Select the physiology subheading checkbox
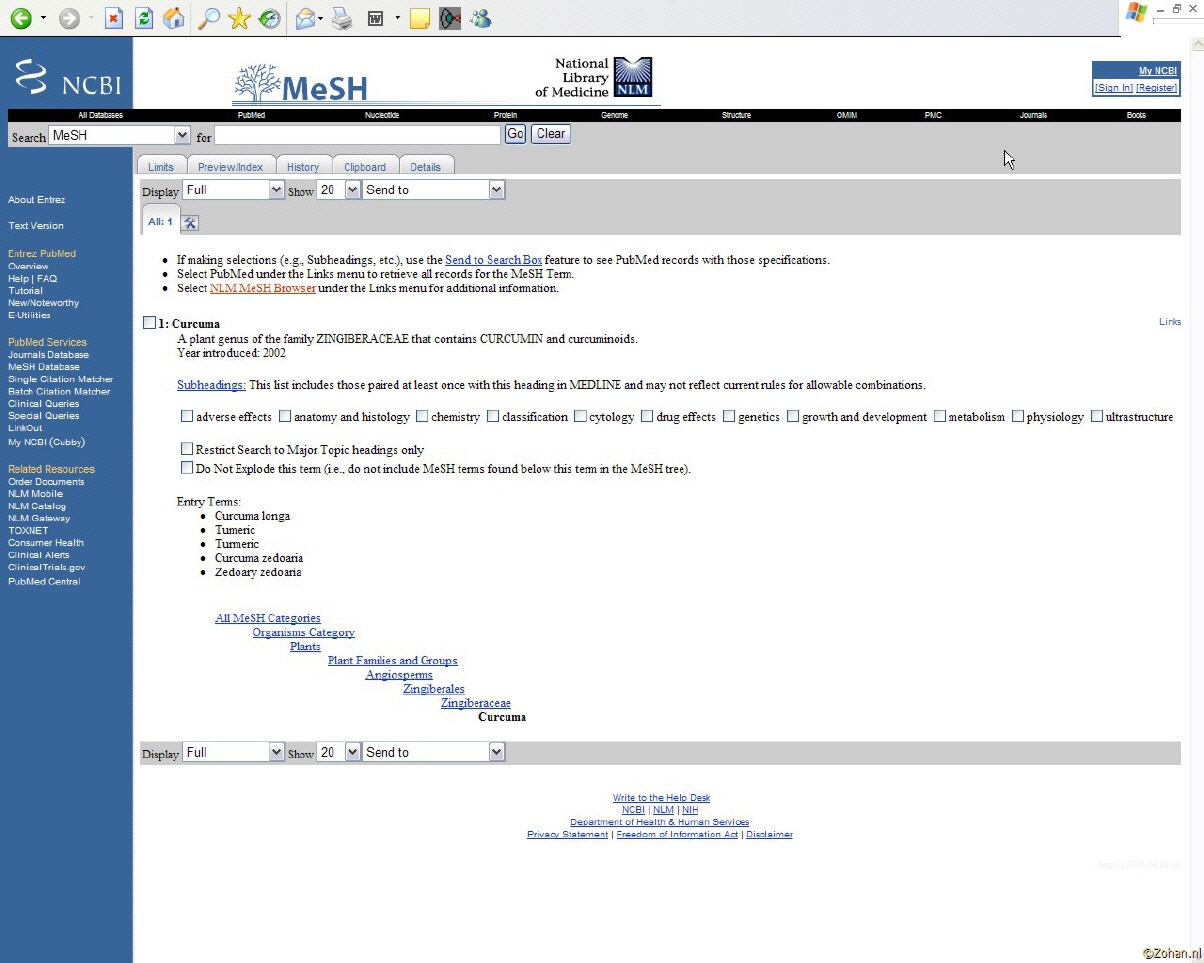 (1017, 416)
